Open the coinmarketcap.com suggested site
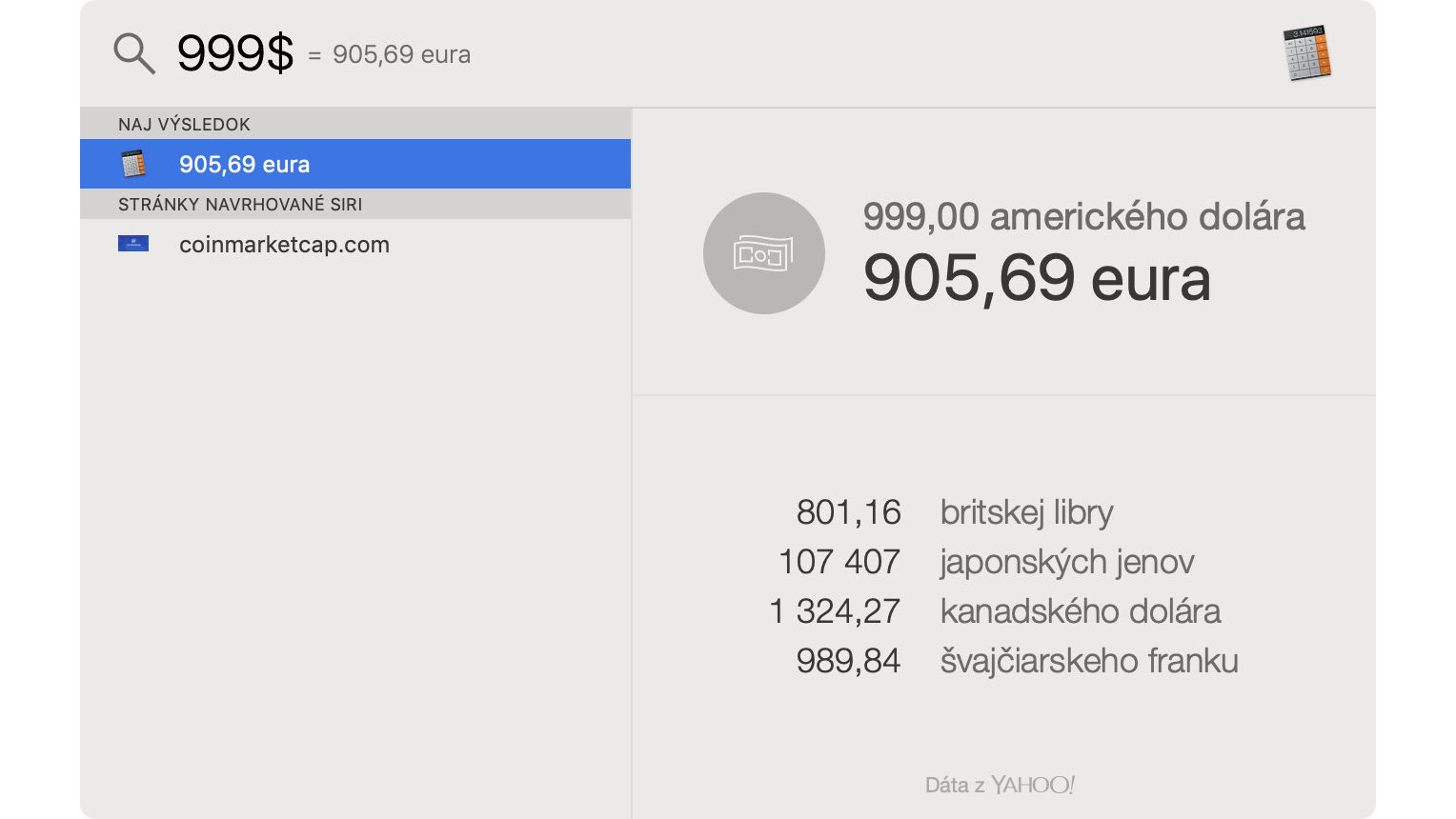Viewport: 1456px width, 819px height. 355,244
